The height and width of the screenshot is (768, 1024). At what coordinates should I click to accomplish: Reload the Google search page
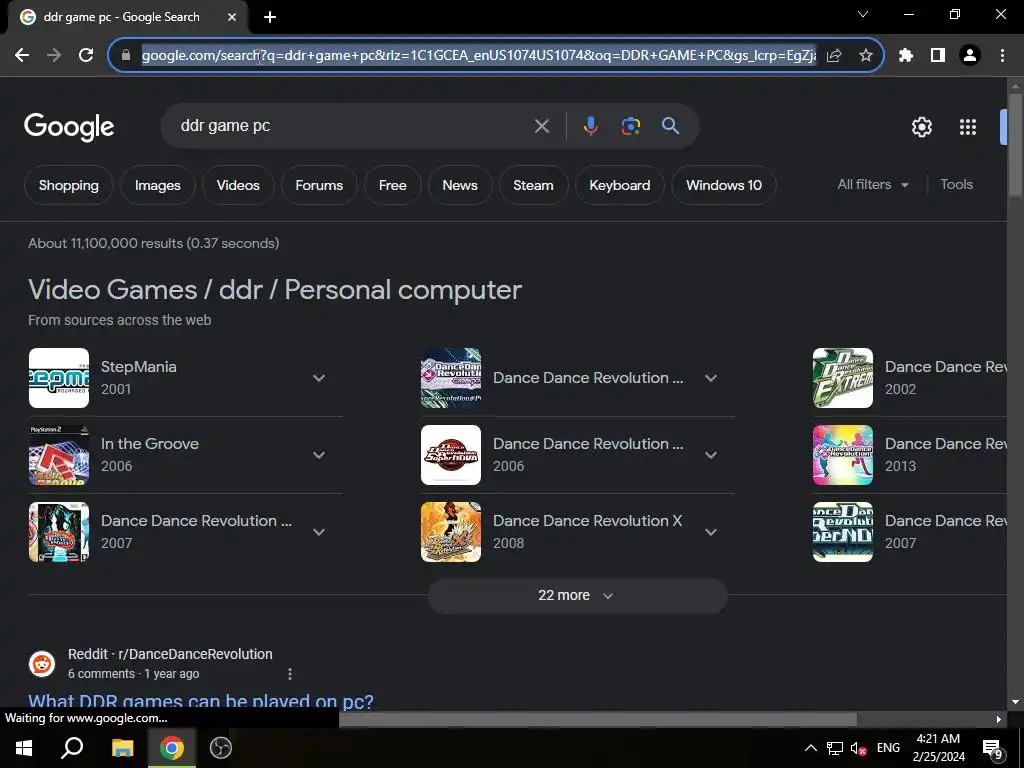pos(86,56)
